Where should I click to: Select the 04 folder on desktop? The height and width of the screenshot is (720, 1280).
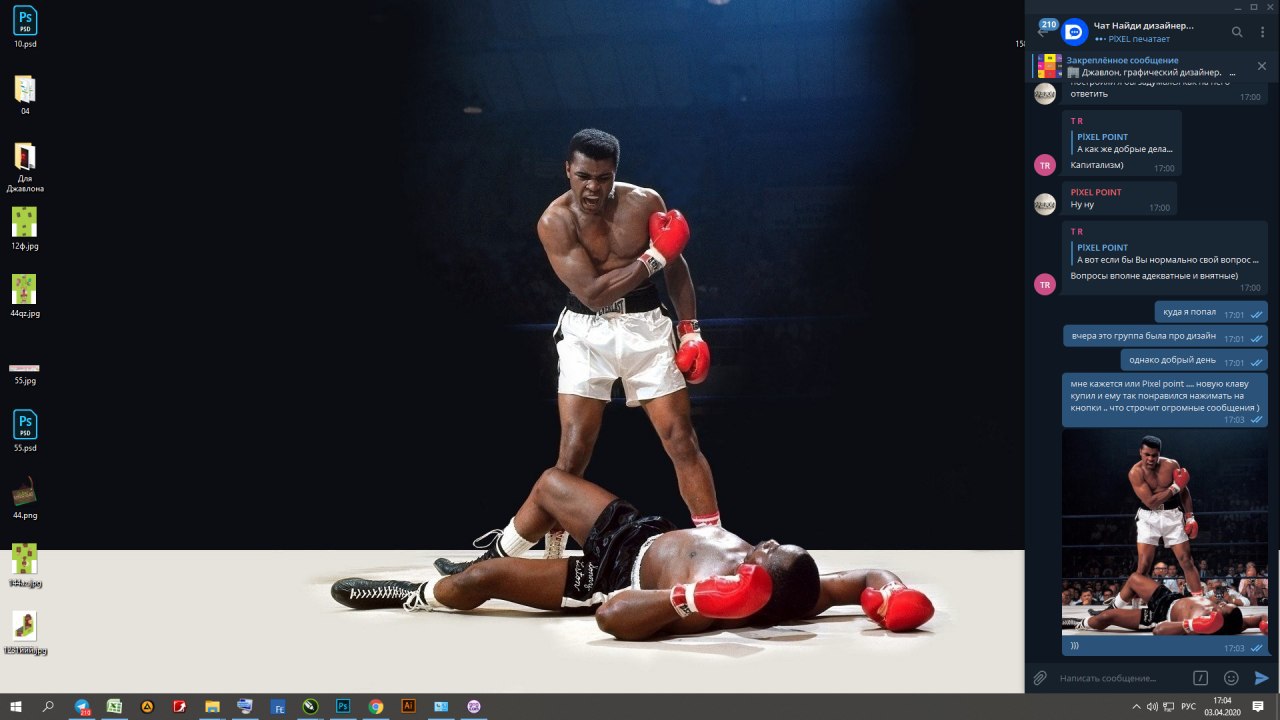coord(25,95)
